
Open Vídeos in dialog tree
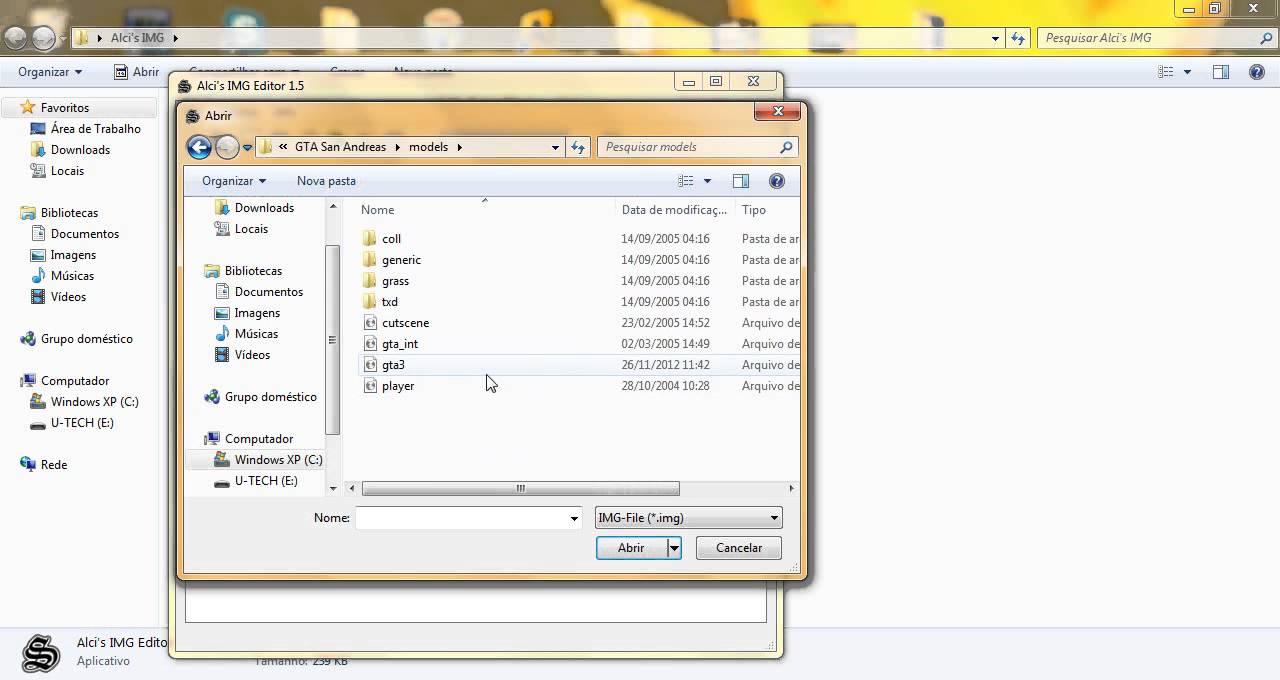(x=252, y=355)
